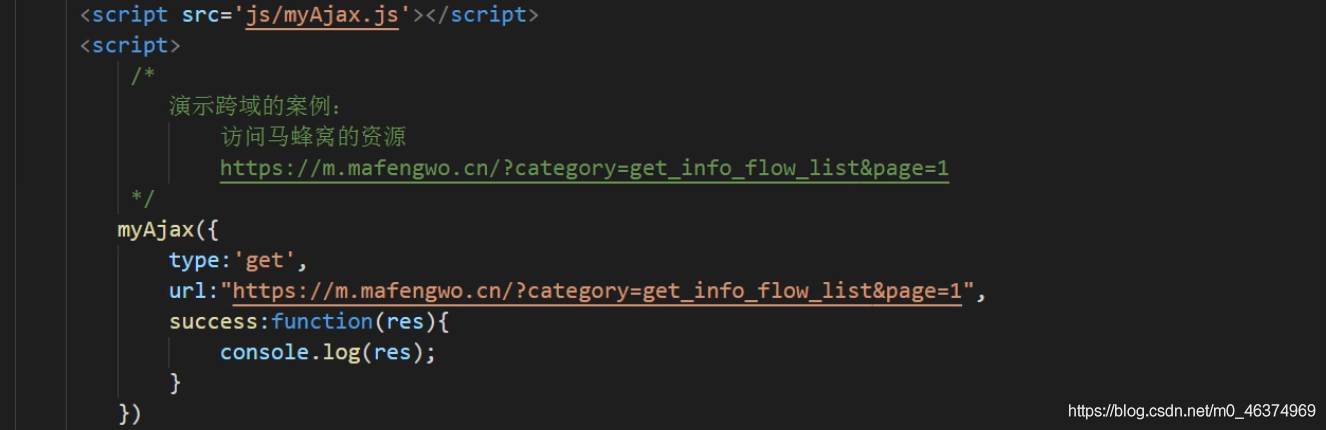Click the blog.csdn.net watermark link
This screenshot has height=430, width=1326.
[x=1191, y=411]
